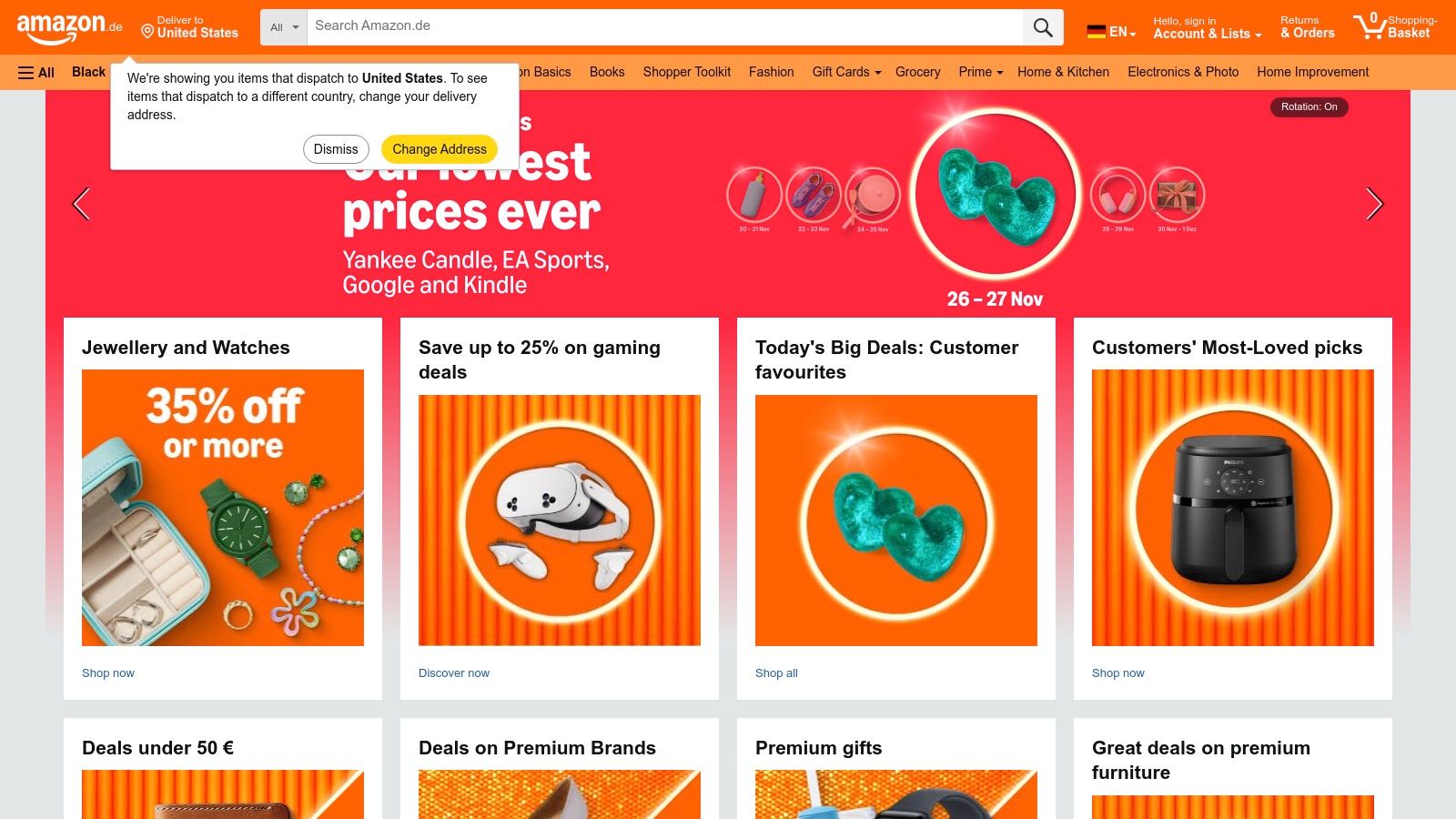Click the magnifying glass search icon

click(1043, 27)
